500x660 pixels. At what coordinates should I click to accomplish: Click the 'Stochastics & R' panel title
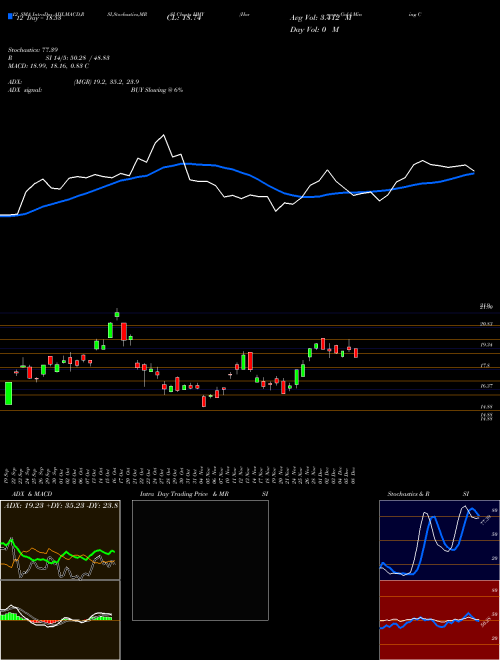point(409,494)
